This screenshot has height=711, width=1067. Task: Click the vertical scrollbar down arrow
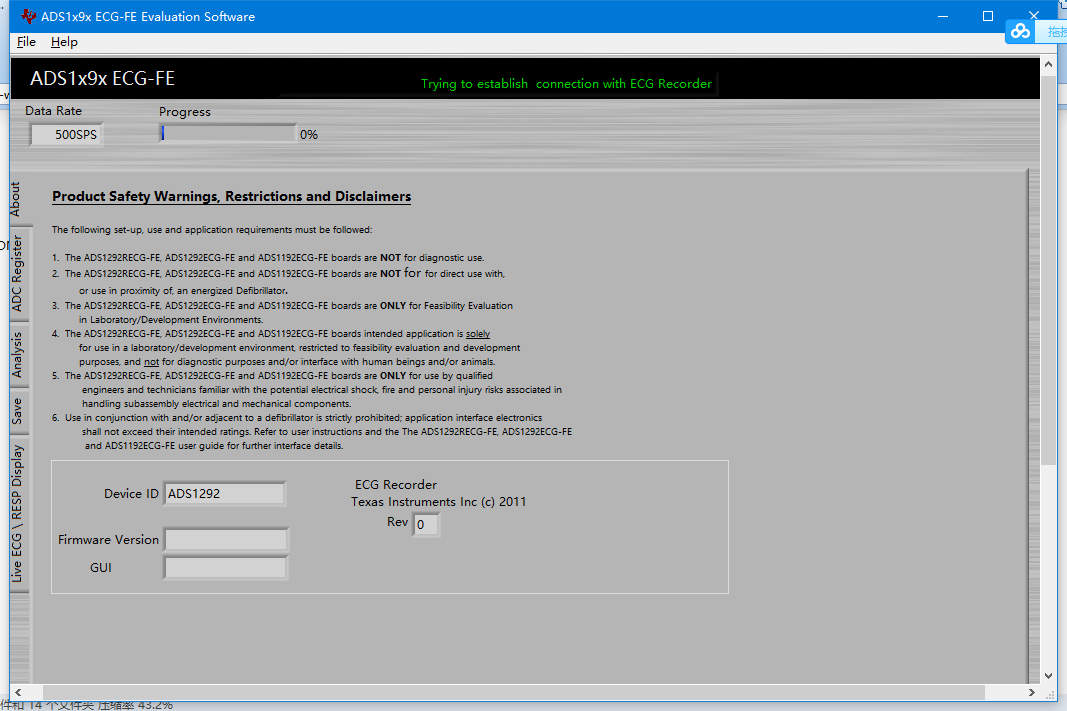click(1048, 676)
